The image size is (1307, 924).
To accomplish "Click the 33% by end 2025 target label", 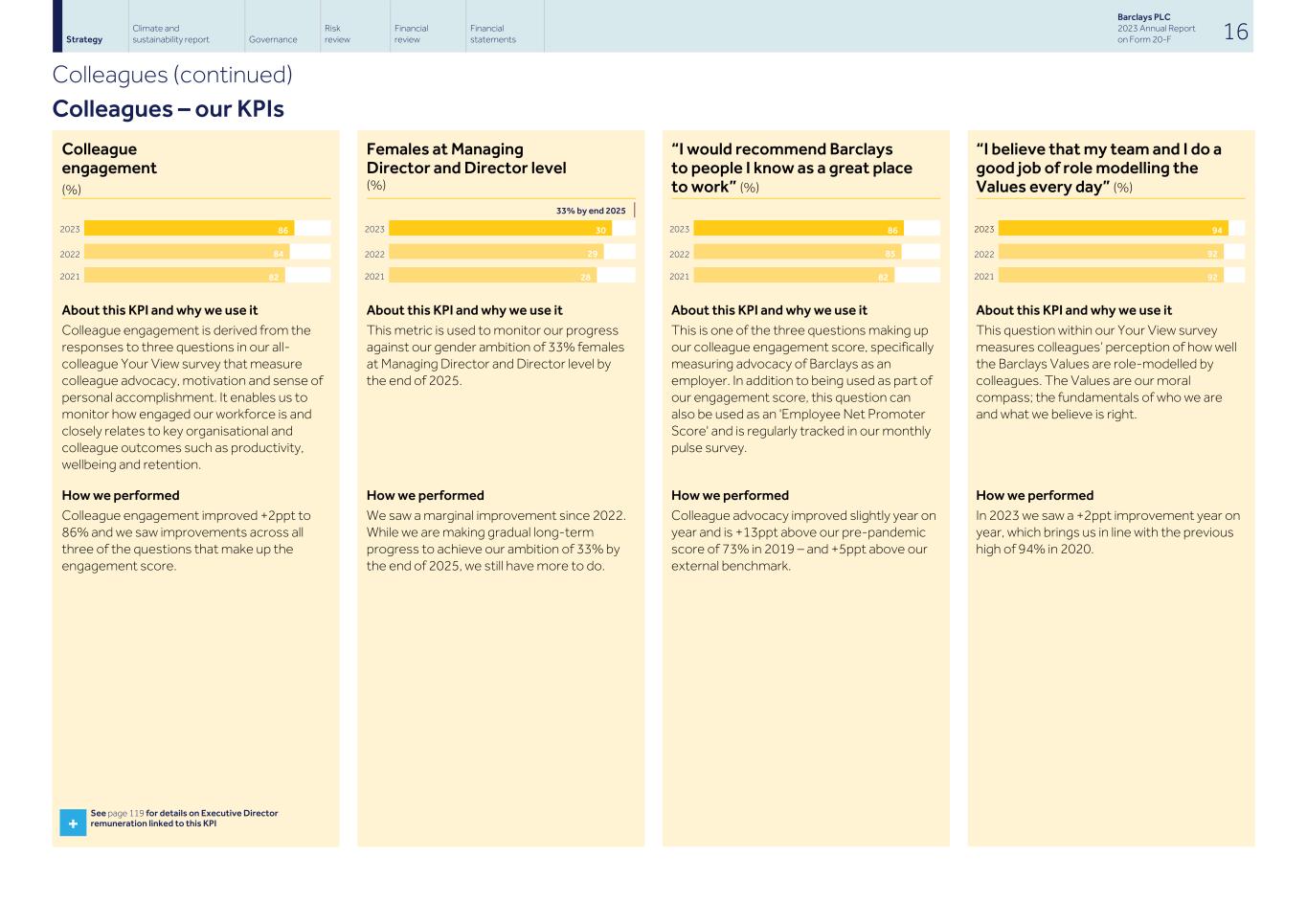I will click(591, 211).
